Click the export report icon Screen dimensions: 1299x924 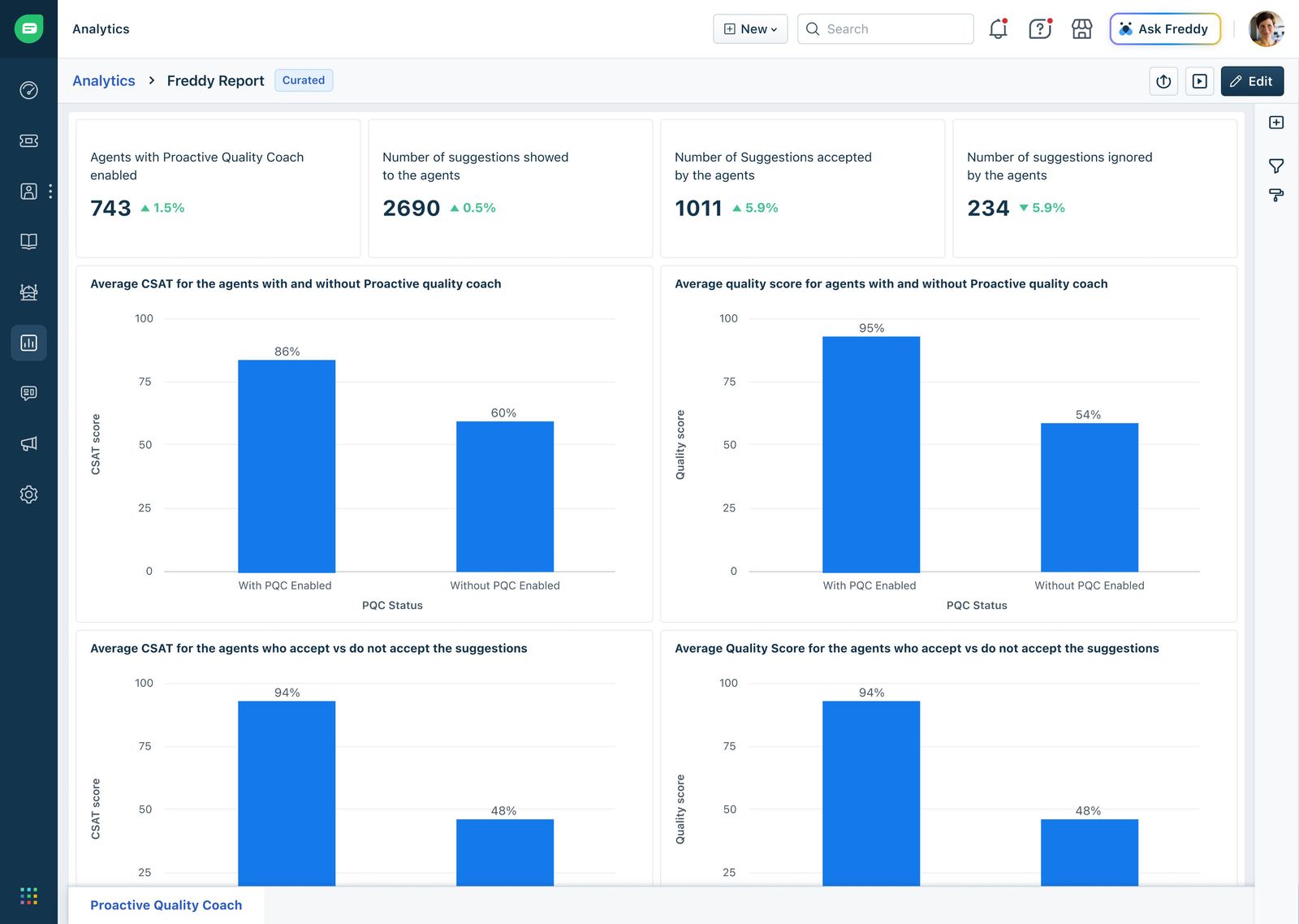[1163, 81]
